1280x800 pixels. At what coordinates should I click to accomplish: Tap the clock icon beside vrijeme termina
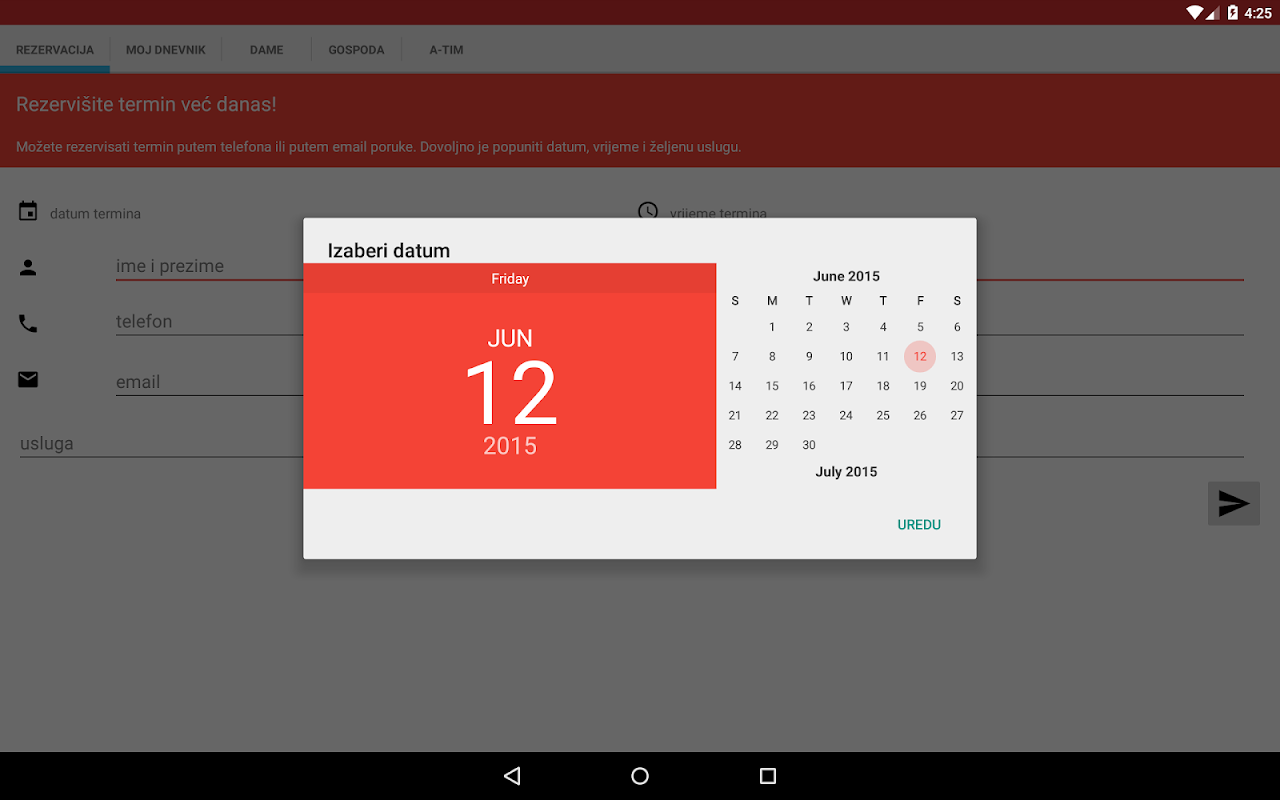648,210
